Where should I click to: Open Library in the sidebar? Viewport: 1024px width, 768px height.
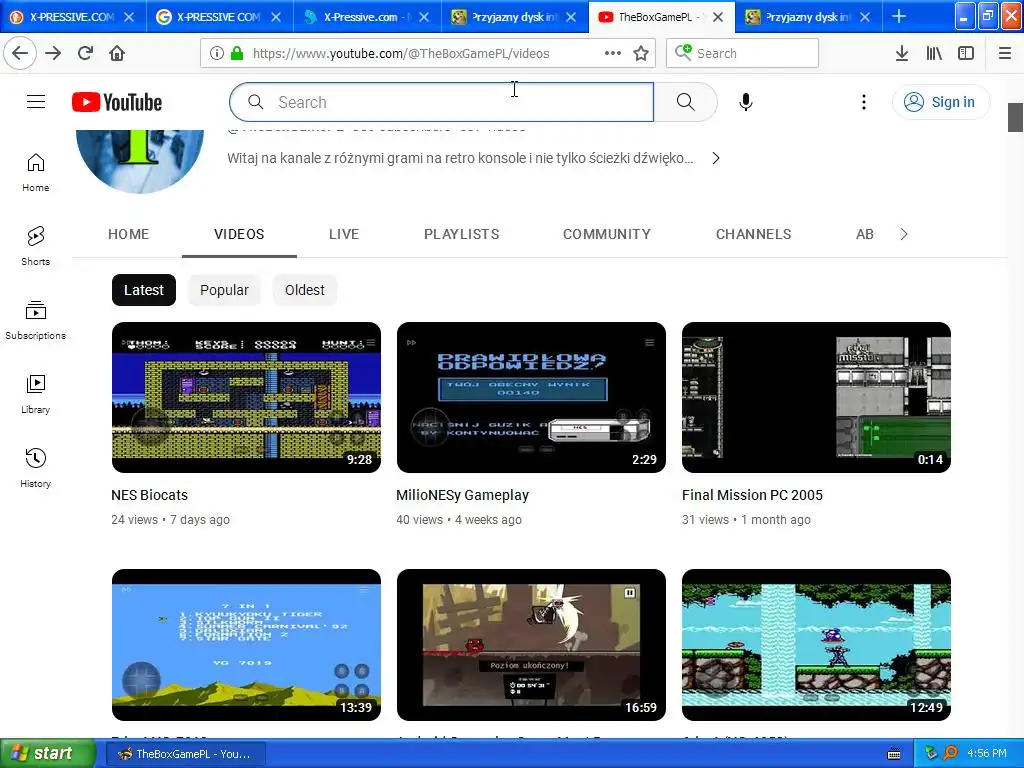[x=36, y=394]
